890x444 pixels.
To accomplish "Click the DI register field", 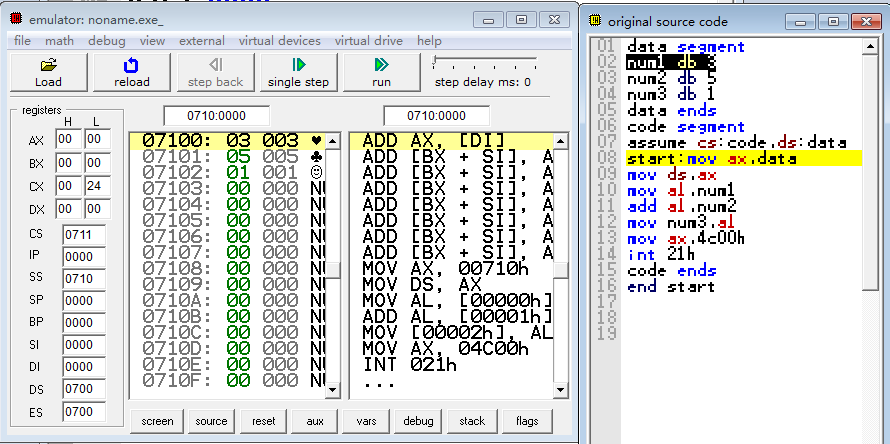I will coord(84,367).
